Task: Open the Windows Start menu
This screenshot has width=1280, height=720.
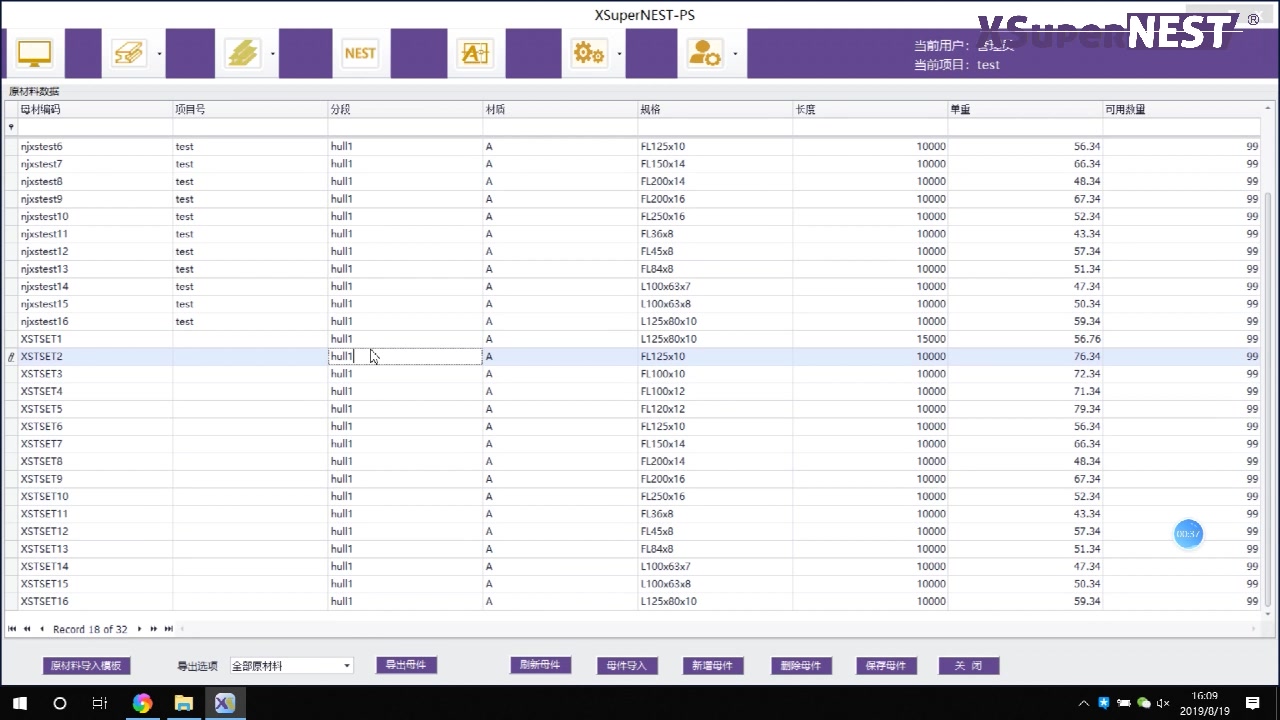Action: 20,704
